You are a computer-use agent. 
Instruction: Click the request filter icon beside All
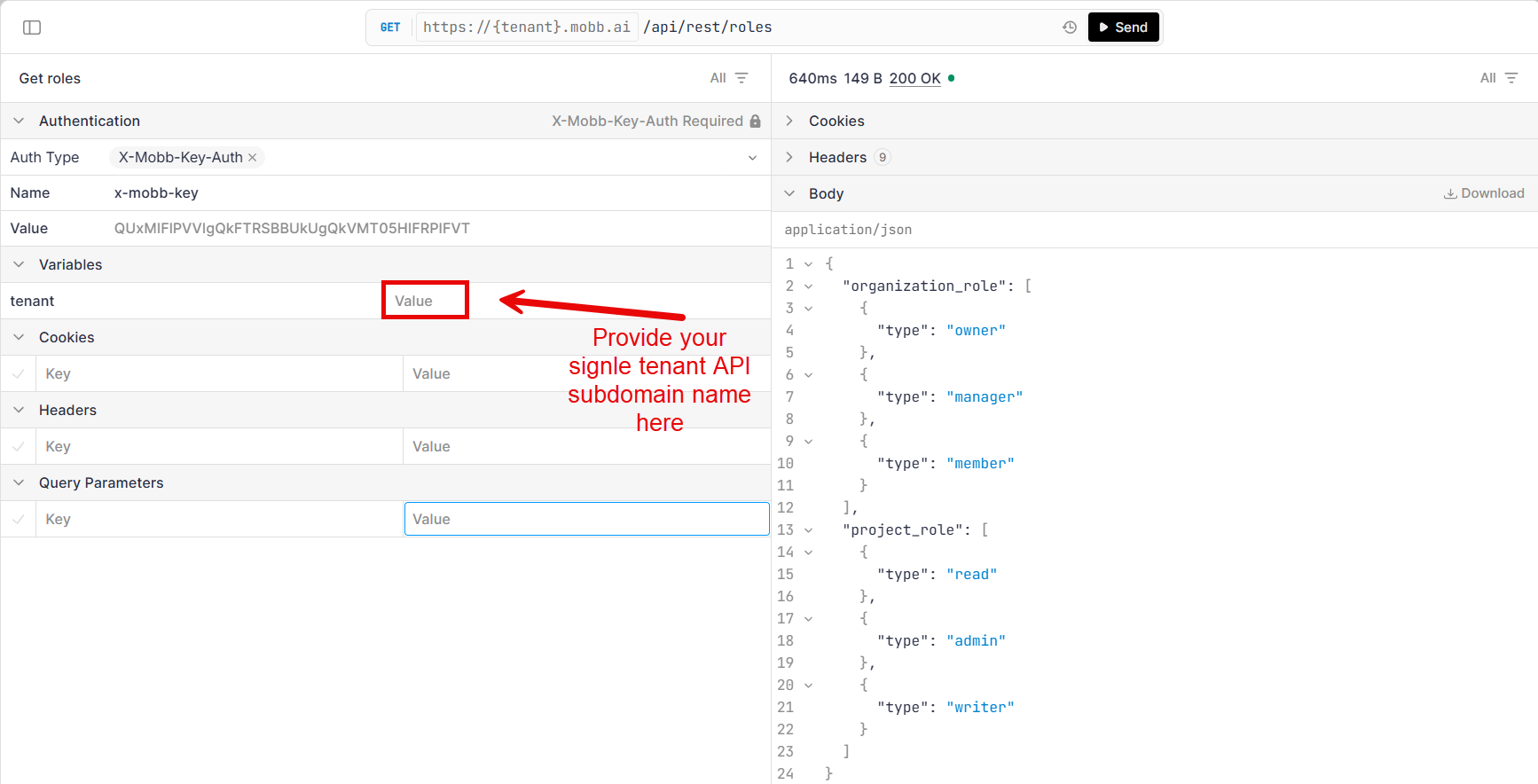(x=742, y=78)
